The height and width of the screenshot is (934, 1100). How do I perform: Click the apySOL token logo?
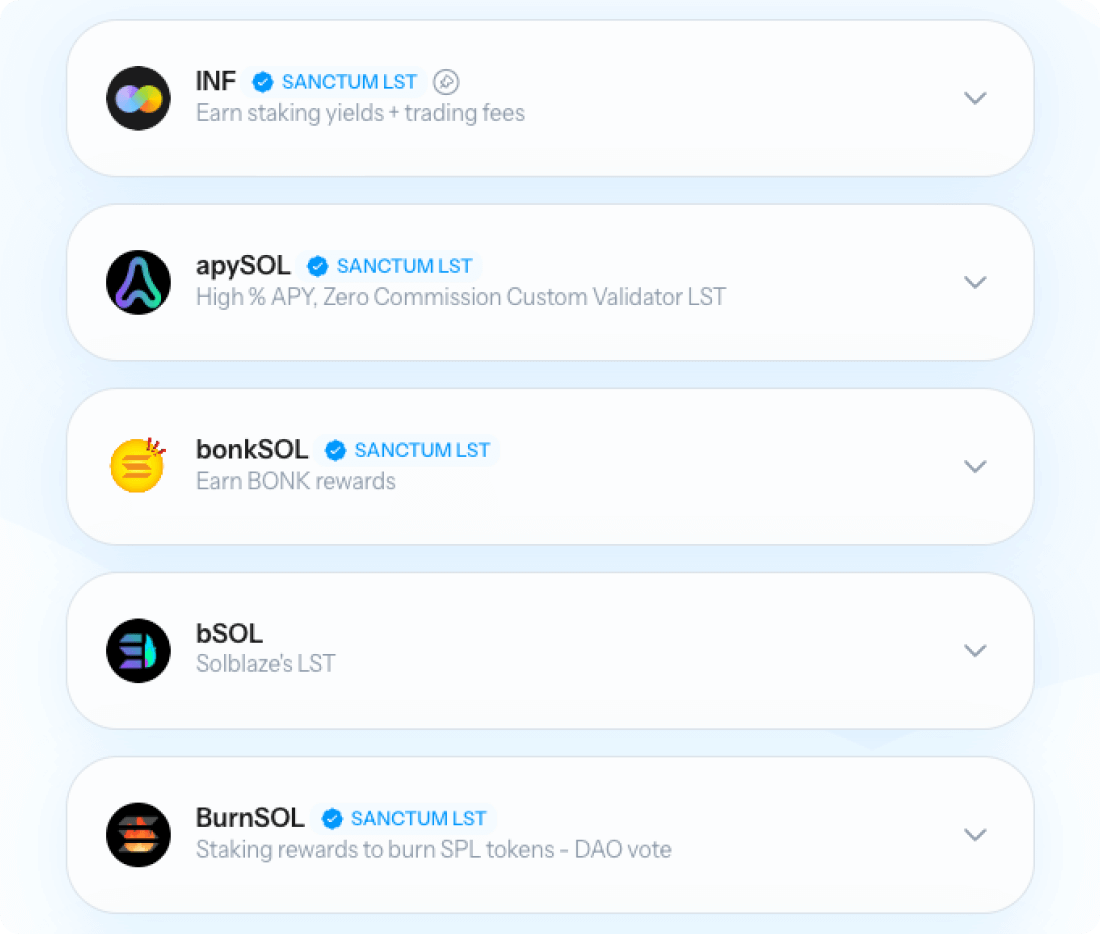click(x=138, y=282)
